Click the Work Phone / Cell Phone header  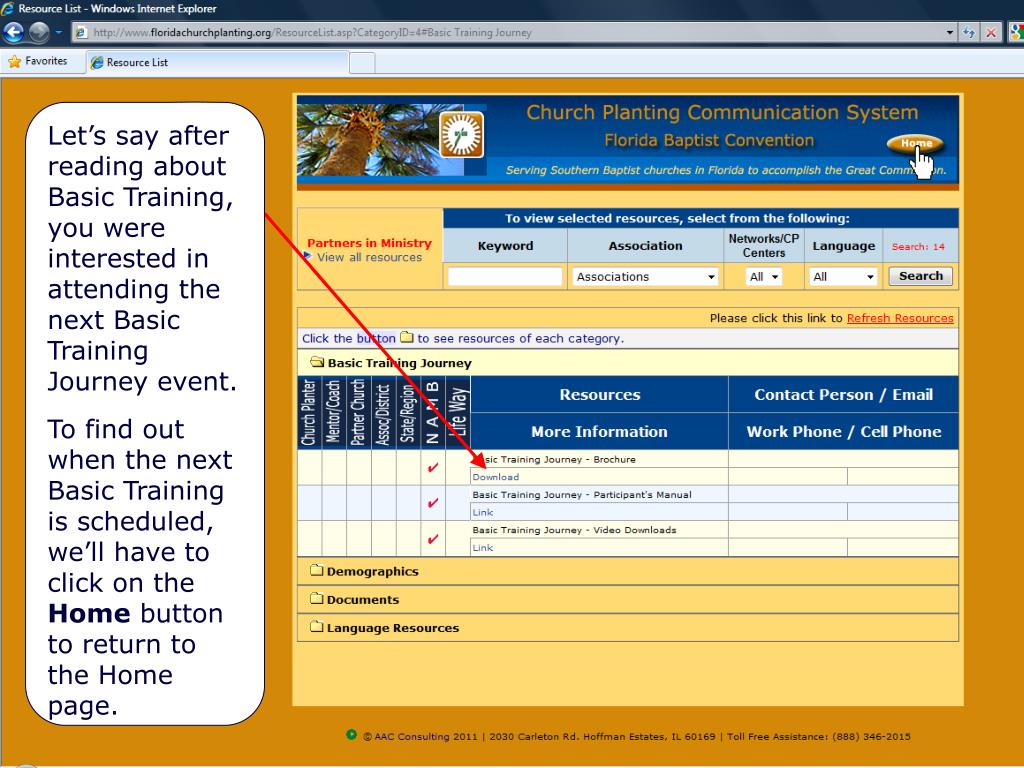(843, 431)
